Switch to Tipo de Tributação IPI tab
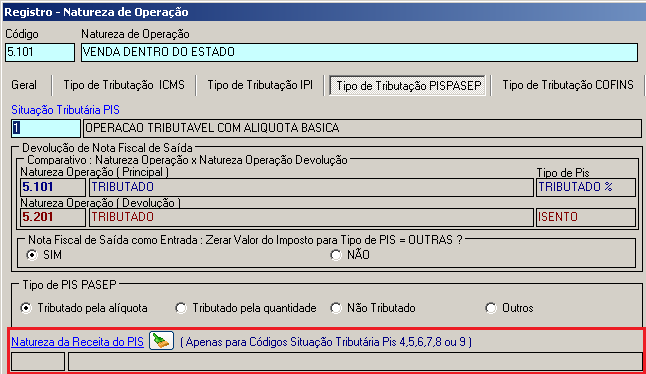646x374 pixels. 260,85
